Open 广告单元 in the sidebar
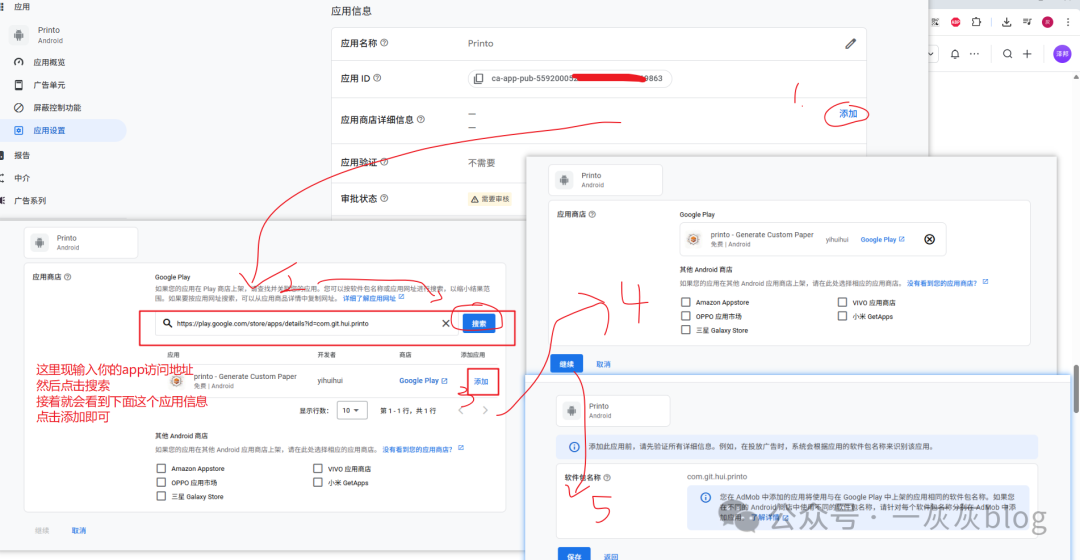1080x560 pixels. click(49, 85)
